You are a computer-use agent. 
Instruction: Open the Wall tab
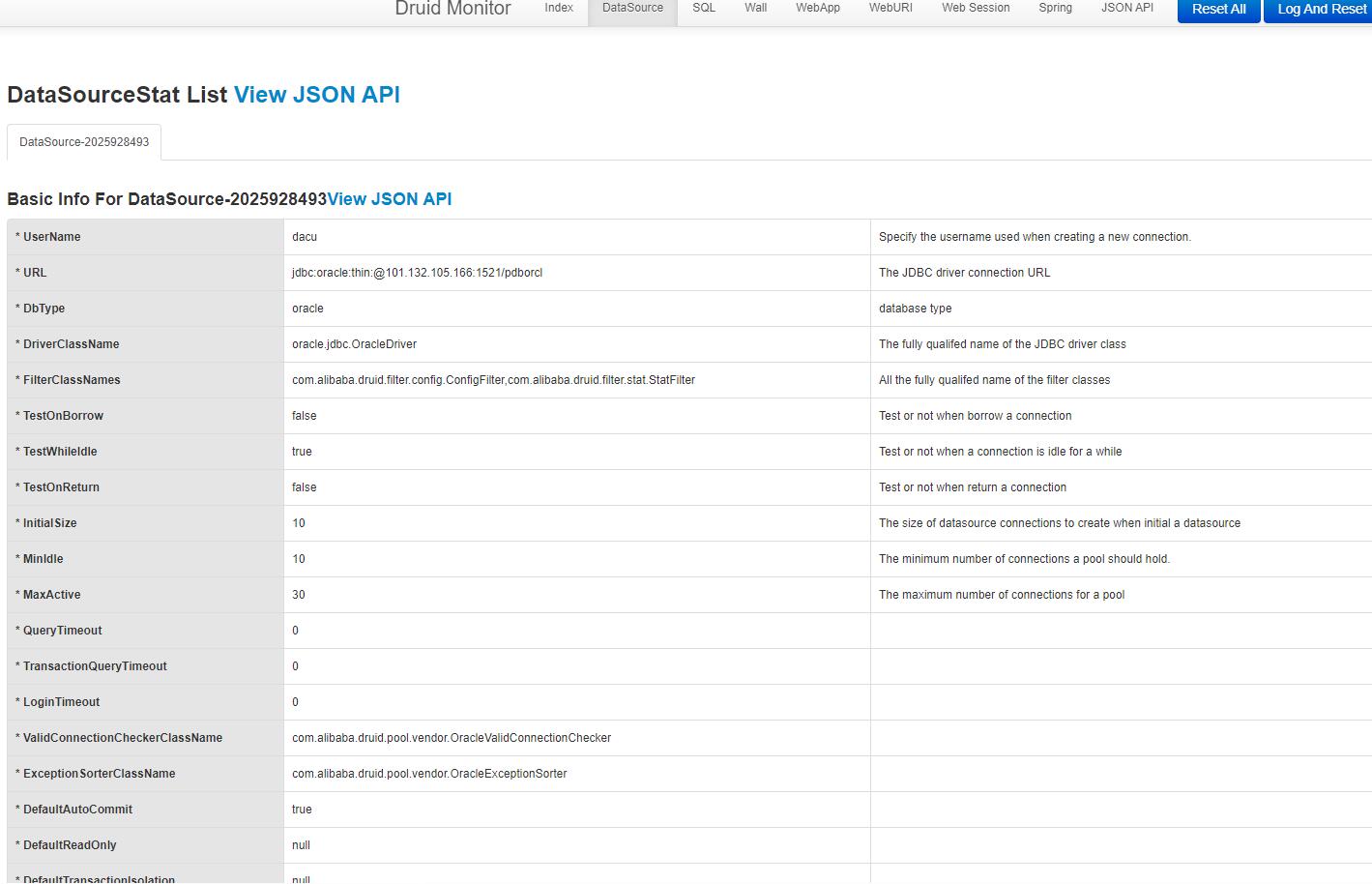click(x=755, y=8)
